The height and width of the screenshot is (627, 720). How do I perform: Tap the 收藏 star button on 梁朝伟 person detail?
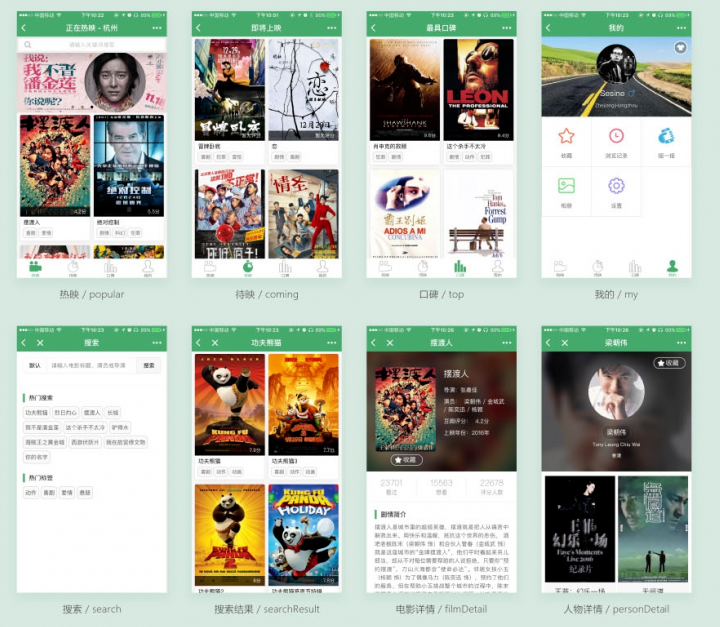pos(669,363)
